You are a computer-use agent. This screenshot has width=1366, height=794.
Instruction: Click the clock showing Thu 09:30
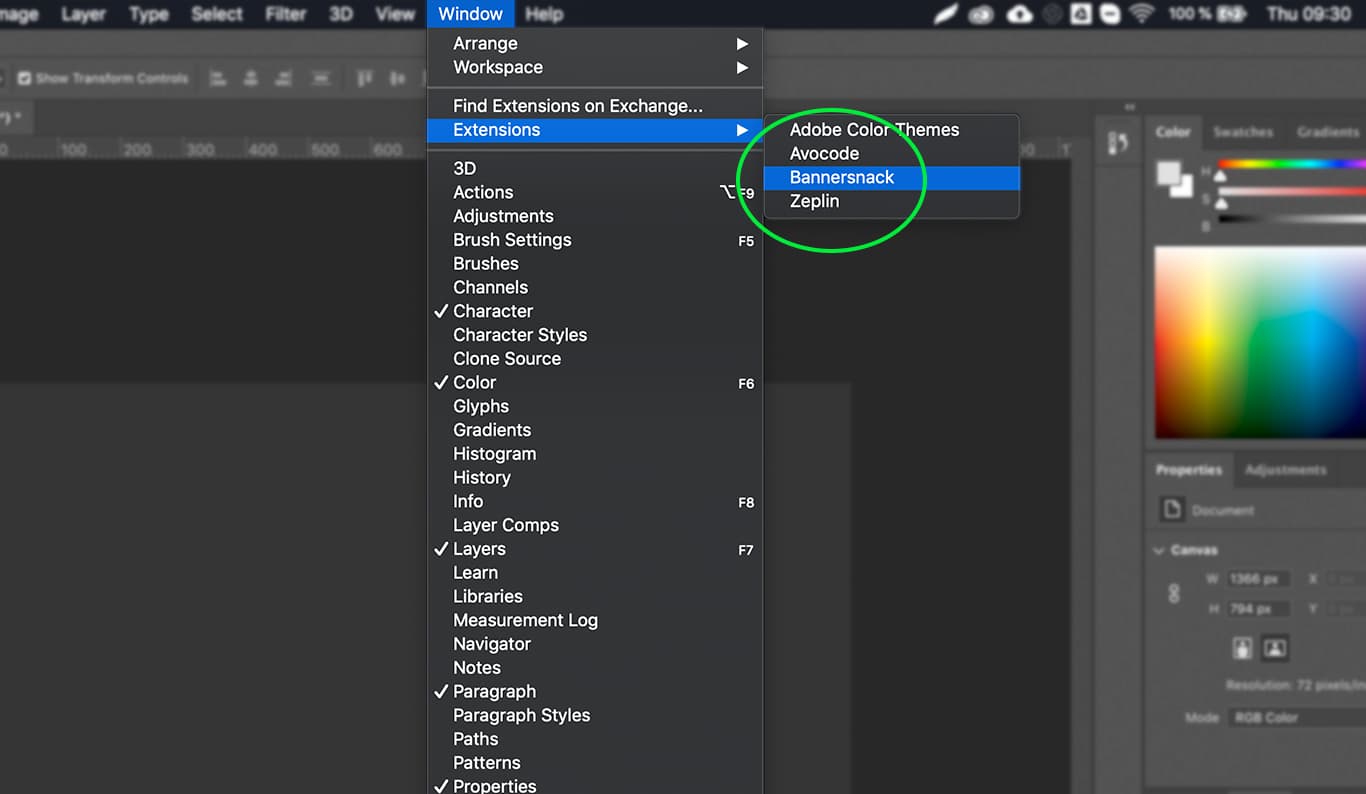tap(1308, 14)
